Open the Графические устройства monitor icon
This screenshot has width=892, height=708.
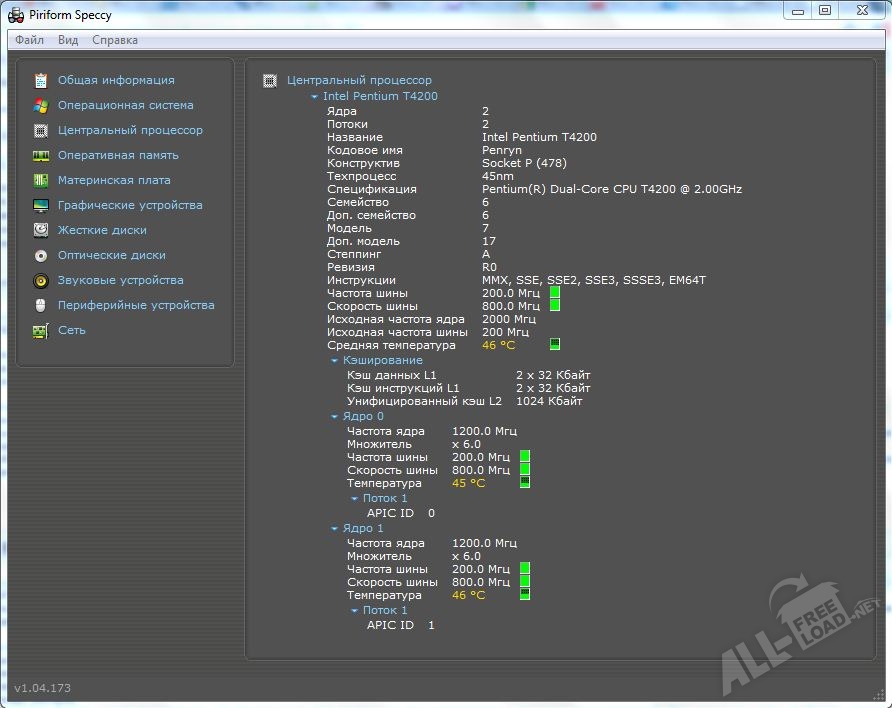click(x=41, y=205)
